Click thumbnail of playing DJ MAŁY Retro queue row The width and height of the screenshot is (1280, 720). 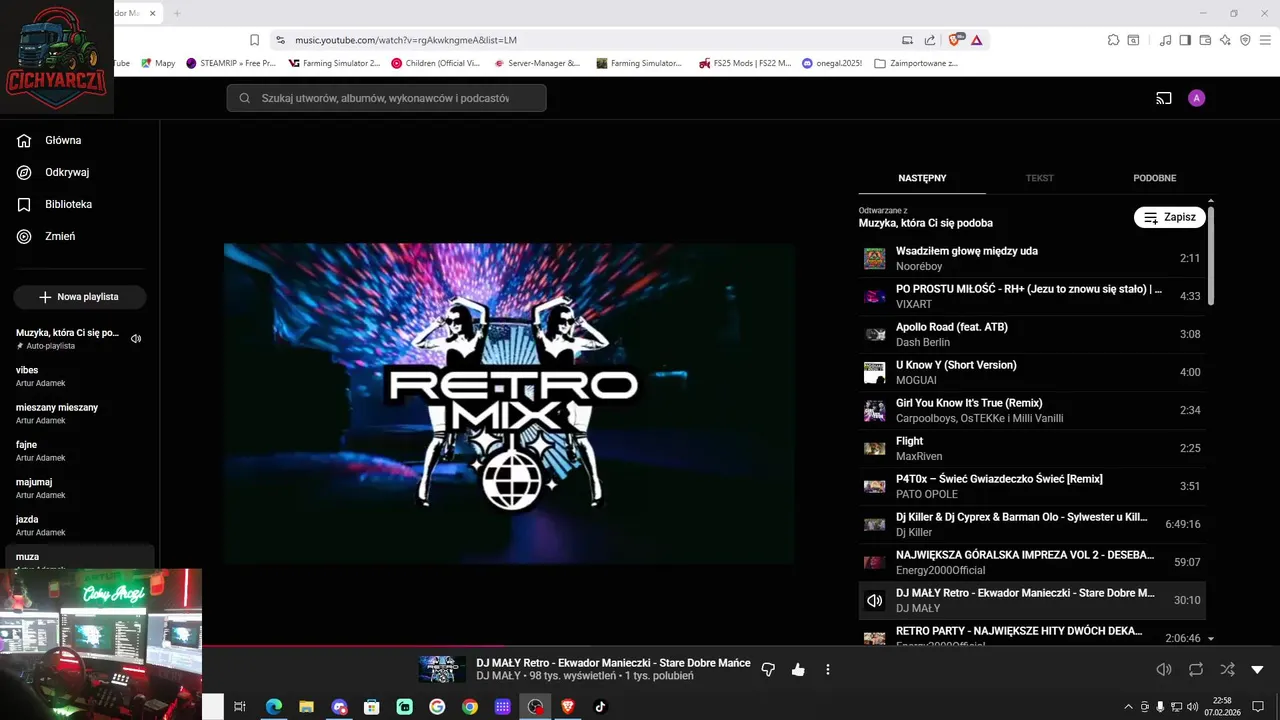click(875, 601)
